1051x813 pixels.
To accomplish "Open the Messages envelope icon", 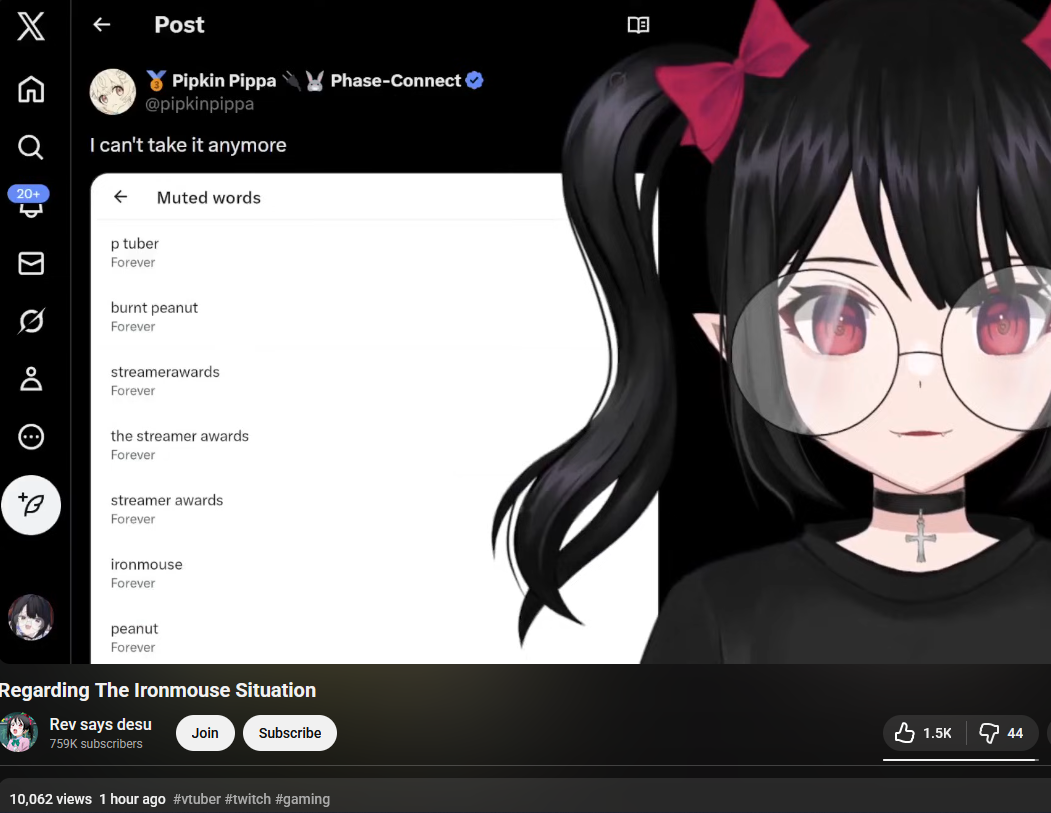I will tap(31, 263).
